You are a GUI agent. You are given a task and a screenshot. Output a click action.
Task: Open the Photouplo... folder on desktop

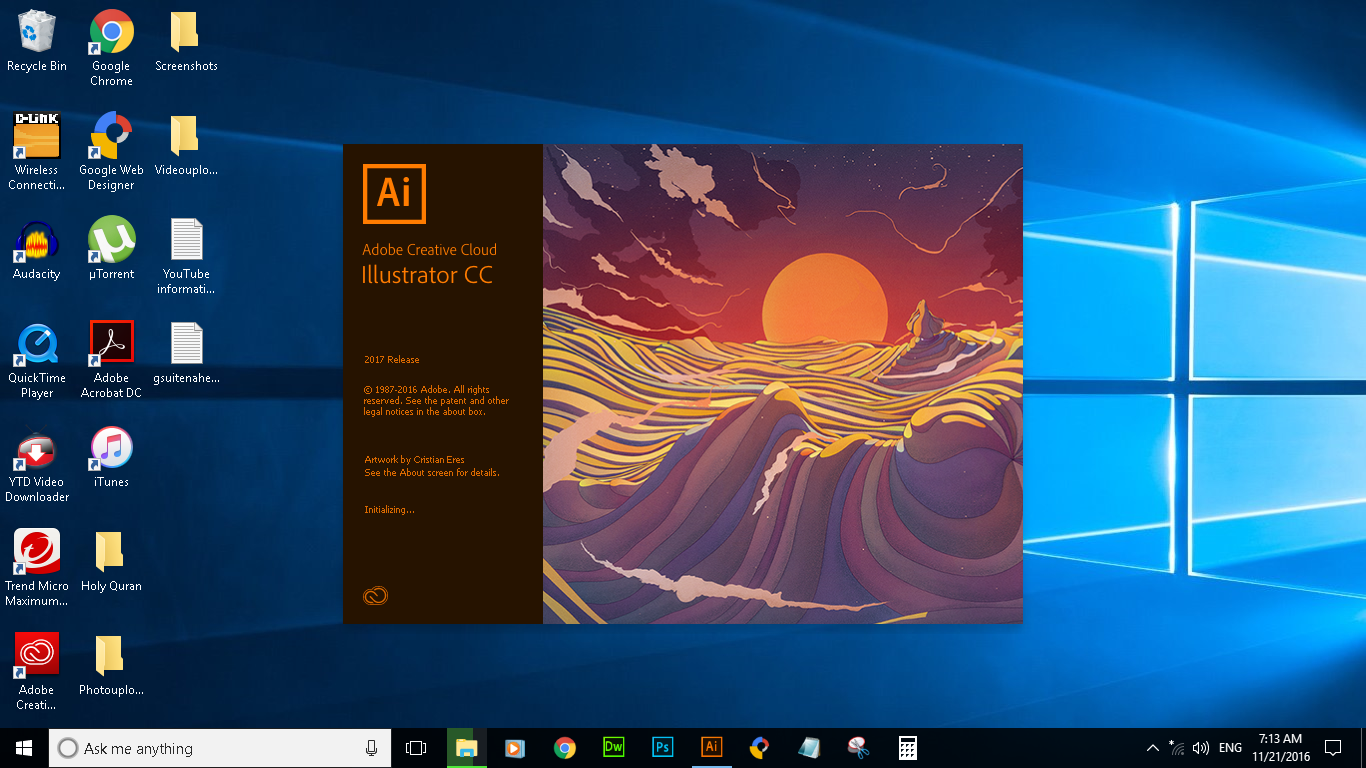click(111, 665)
